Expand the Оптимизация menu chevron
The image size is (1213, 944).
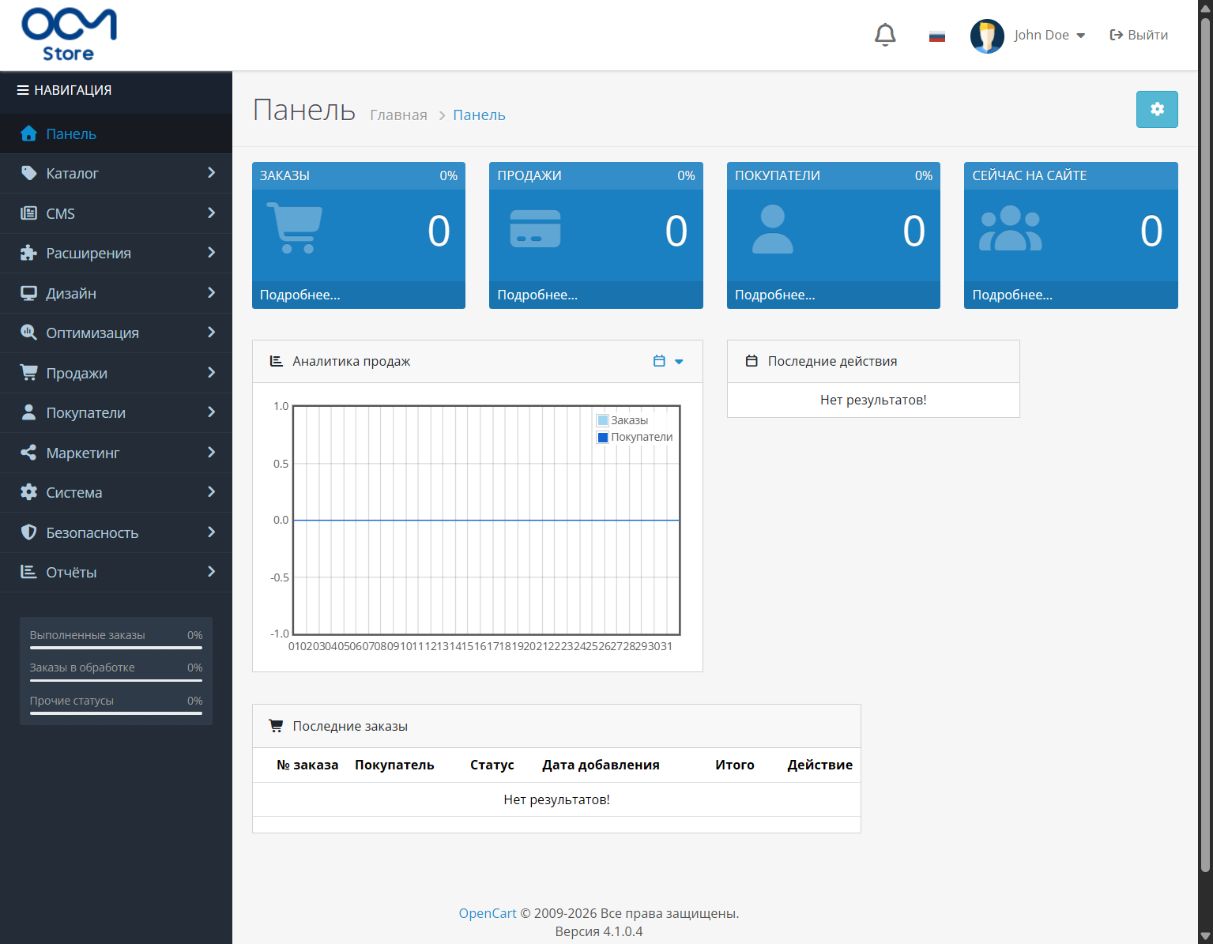[211, 333]
